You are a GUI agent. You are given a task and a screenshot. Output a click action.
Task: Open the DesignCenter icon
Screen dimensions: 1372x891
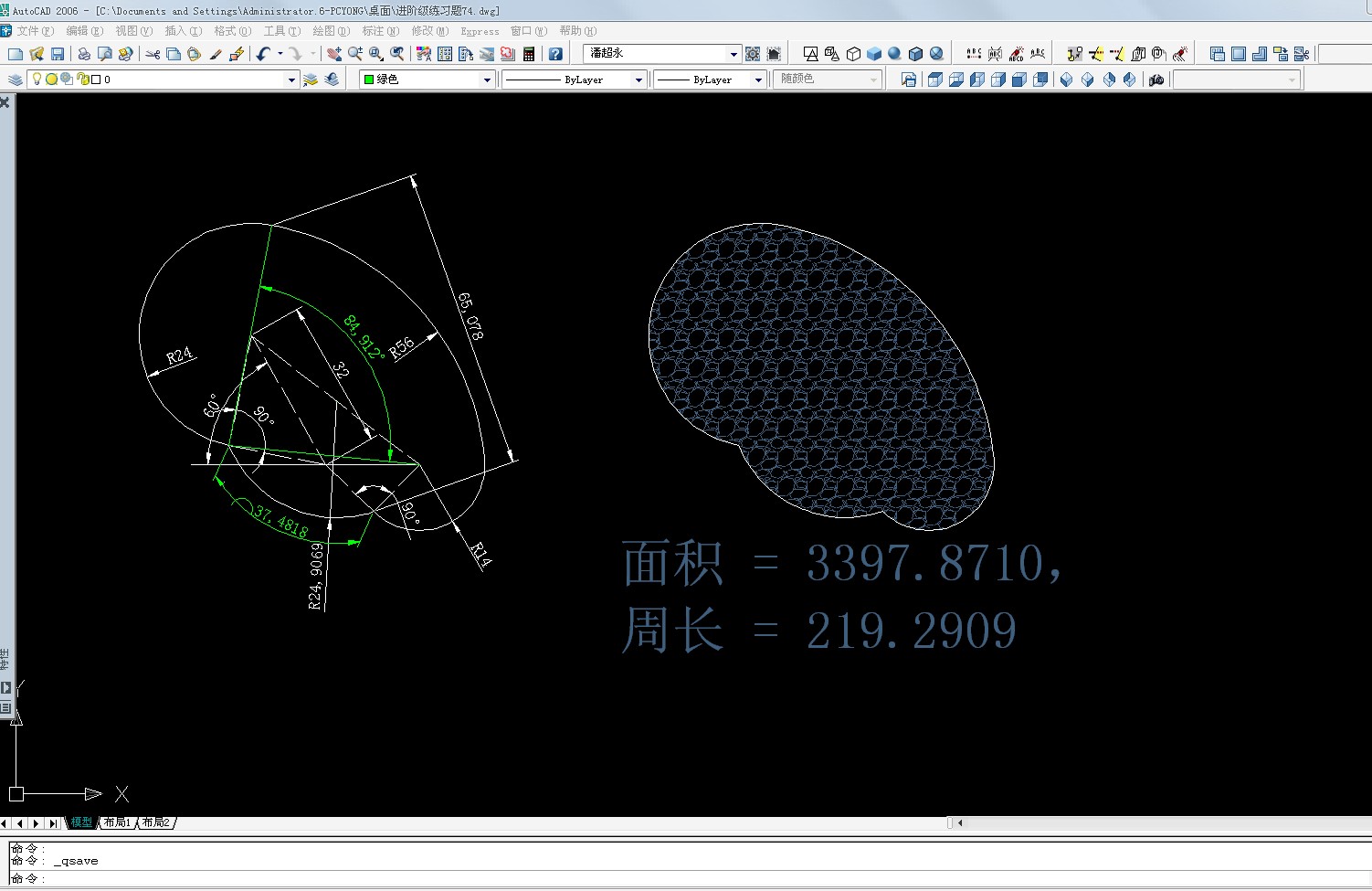445,54
